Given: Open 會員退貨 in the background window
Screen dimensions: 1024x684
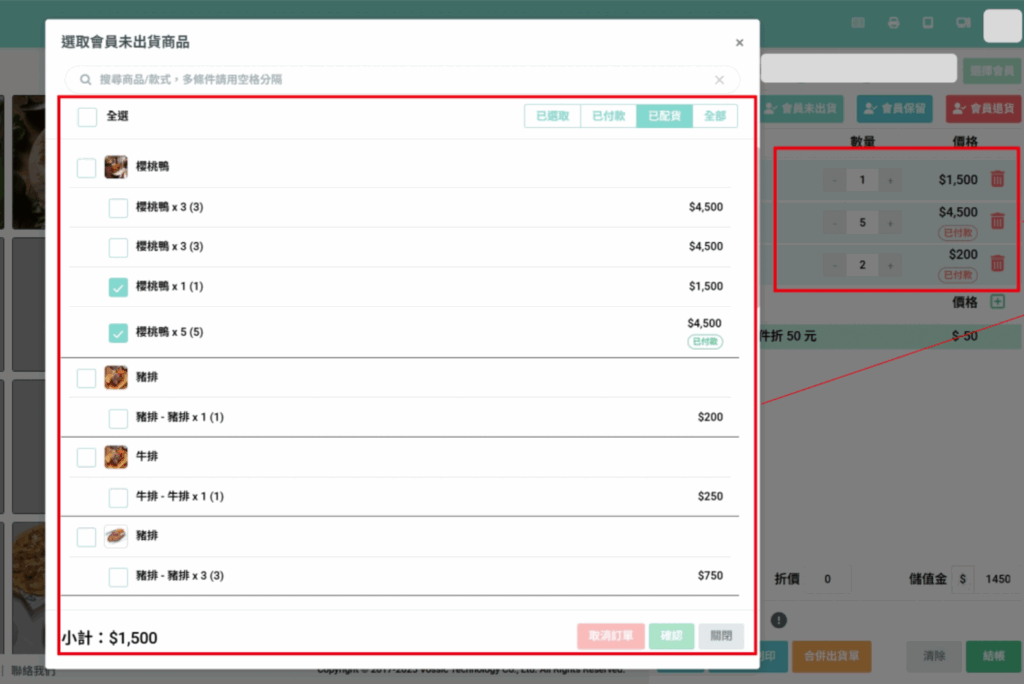Looking at the screenshot, I should (x=984, y=108).
